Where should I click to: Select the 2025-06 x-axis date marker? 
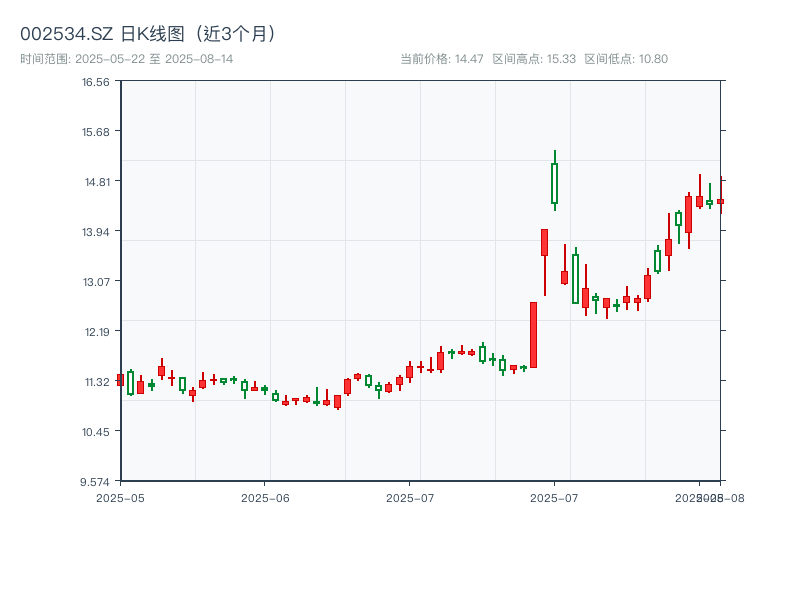[x=265, y=497]
